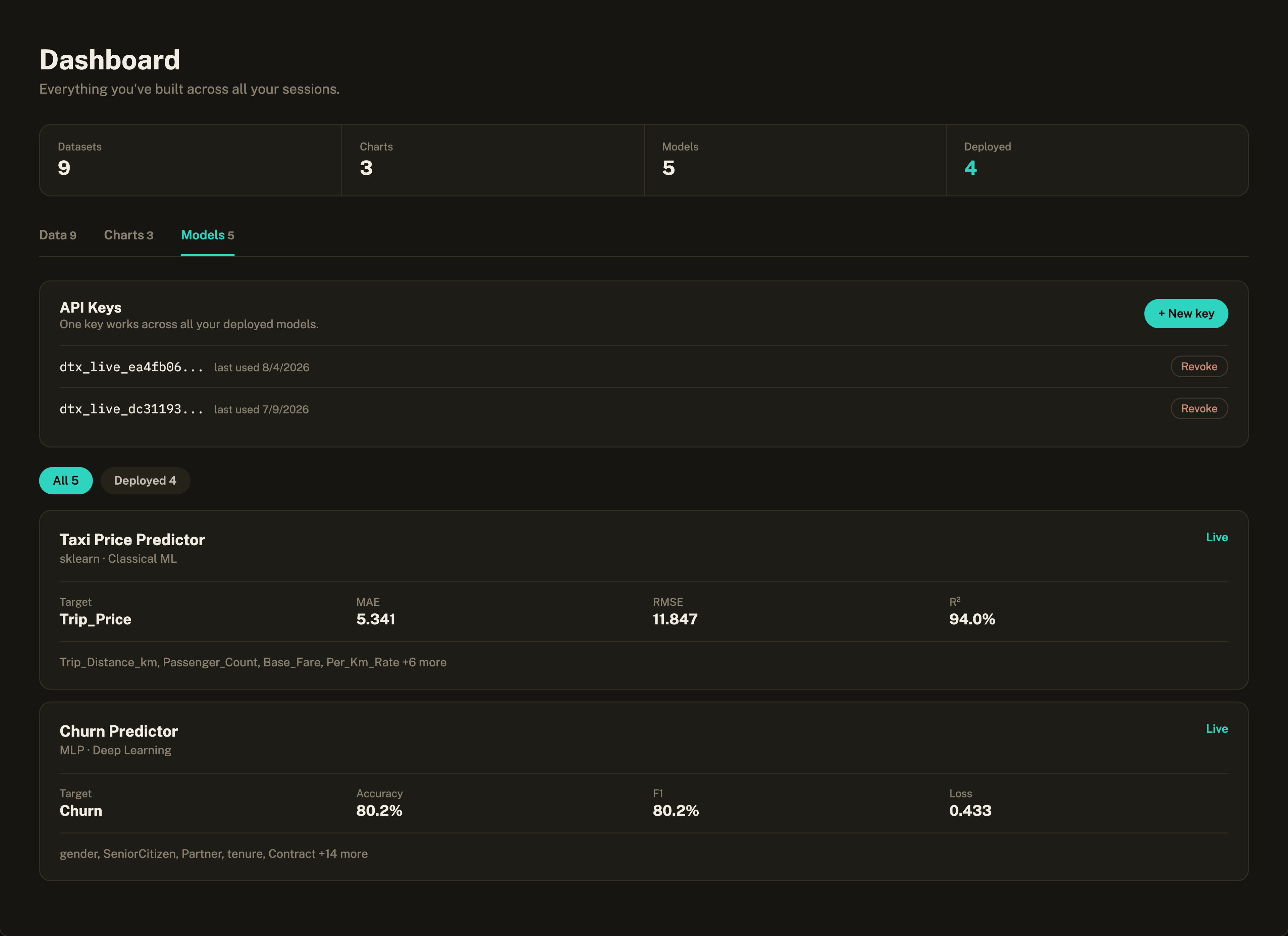
Task: Click the Live status on Churn Predictor
Action: [x=1217, y=729]
